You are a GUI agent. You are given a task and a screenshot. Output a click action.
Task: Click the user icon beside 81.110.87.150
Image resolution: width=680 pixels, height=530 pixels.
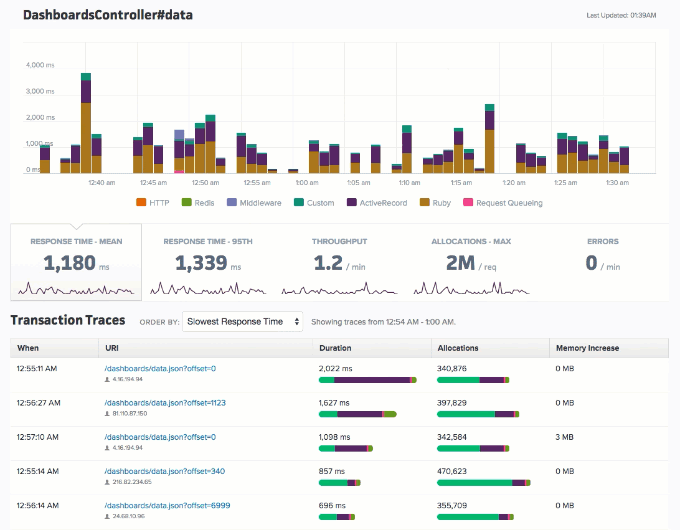(x=107, y=414)
